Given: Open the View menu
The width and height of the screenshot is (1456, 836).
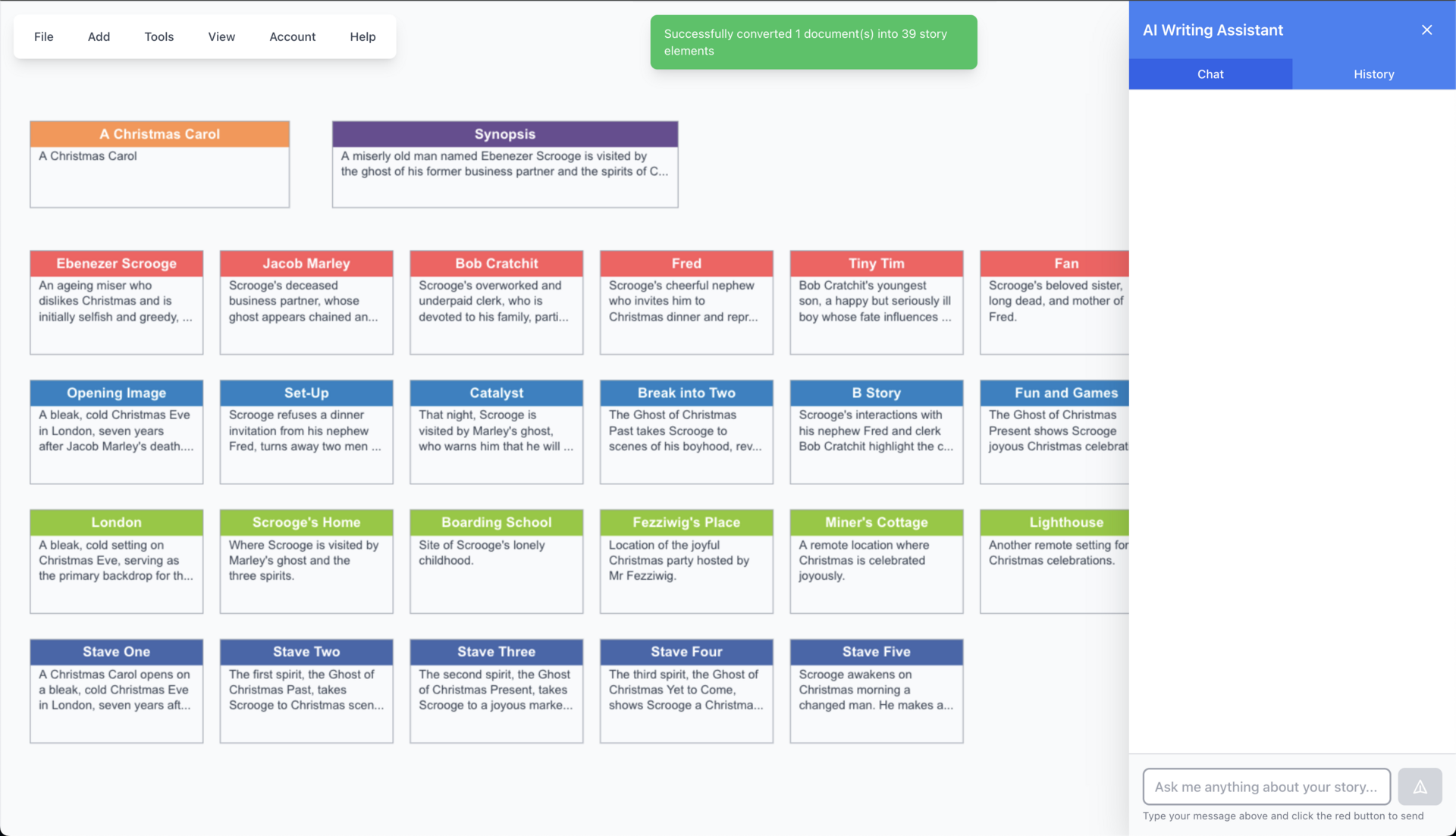Looking at the screenshot, I should (x=221, y=36).
